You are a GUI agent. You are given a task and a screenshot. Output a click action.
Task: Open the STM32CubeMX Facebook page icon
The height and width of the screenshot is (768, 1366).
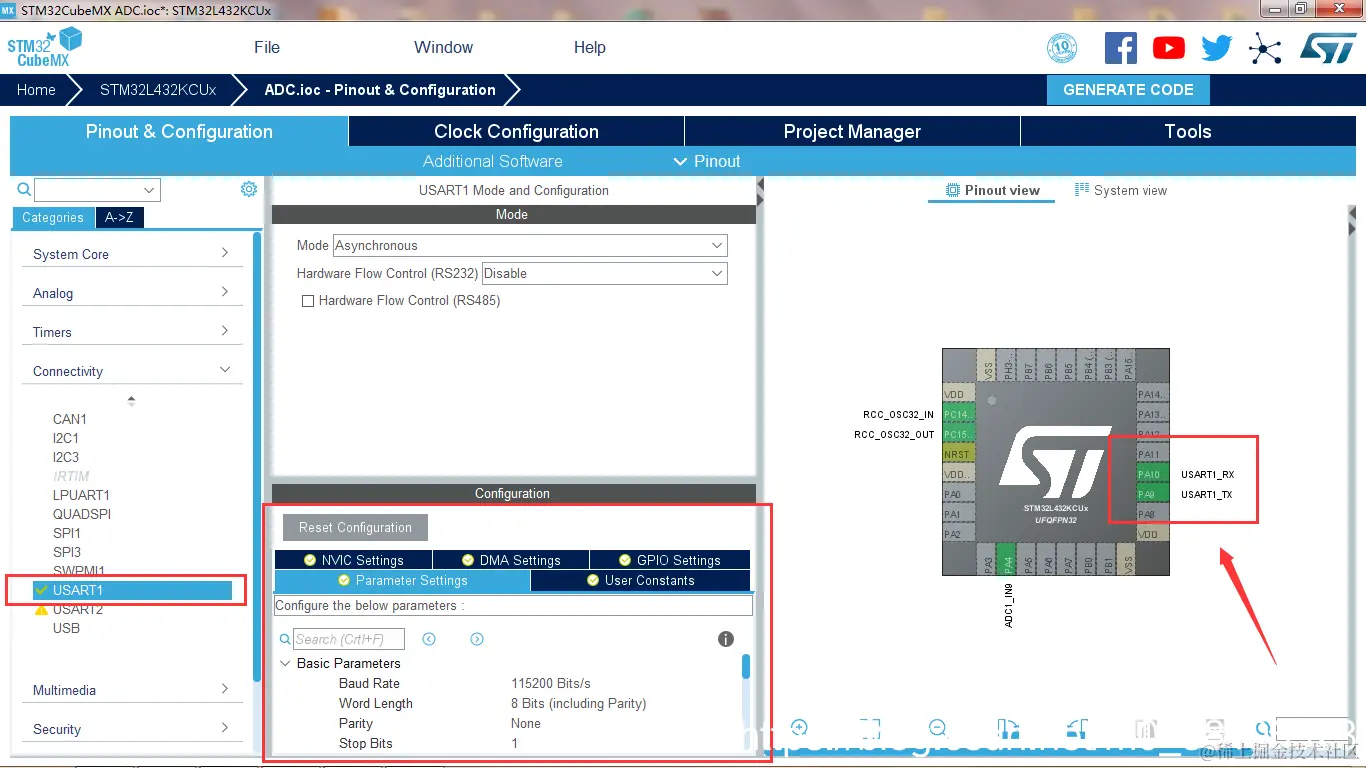1121,48
